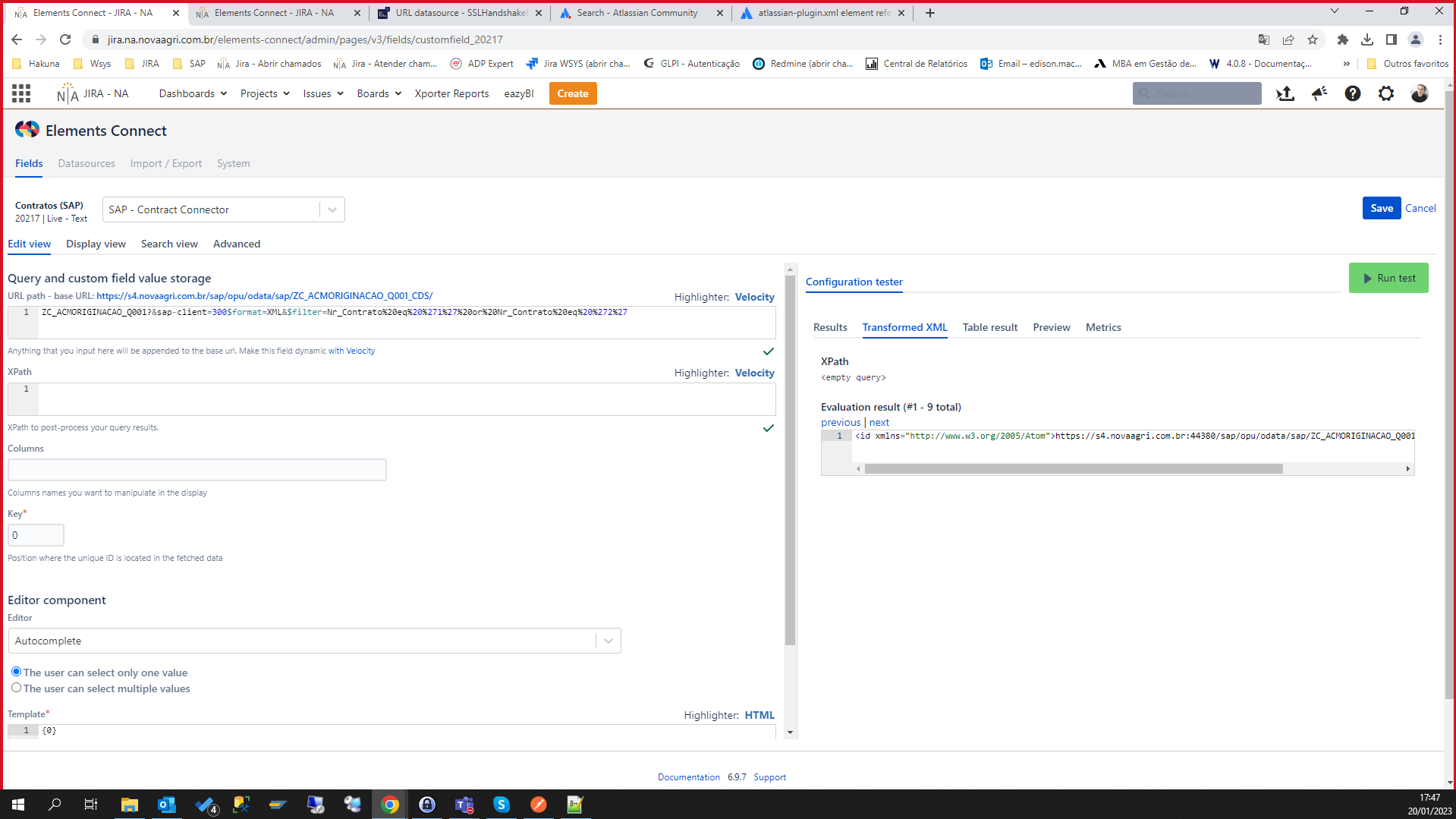Switch to the Table result tab
1456x819 pixels.
click(x=990, y=327)
